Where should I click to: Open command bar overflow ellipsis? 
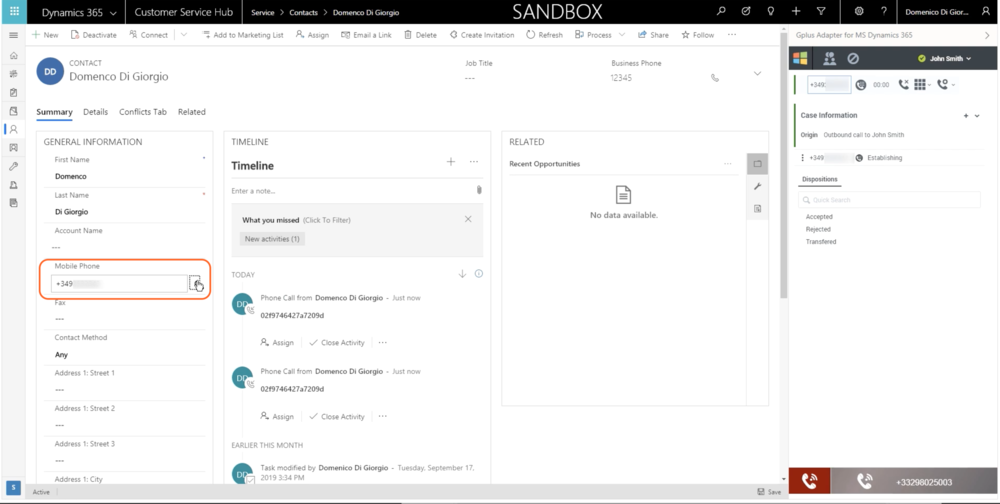732,35
